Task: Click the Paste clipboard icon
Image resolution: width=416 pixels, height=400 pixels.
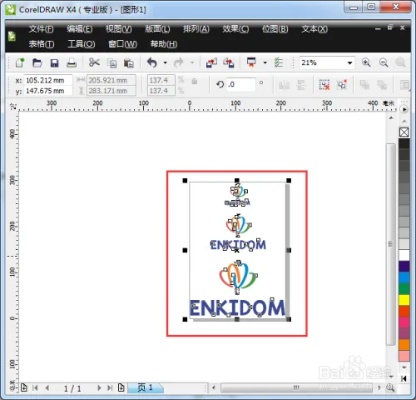Action: click(129, 63)
